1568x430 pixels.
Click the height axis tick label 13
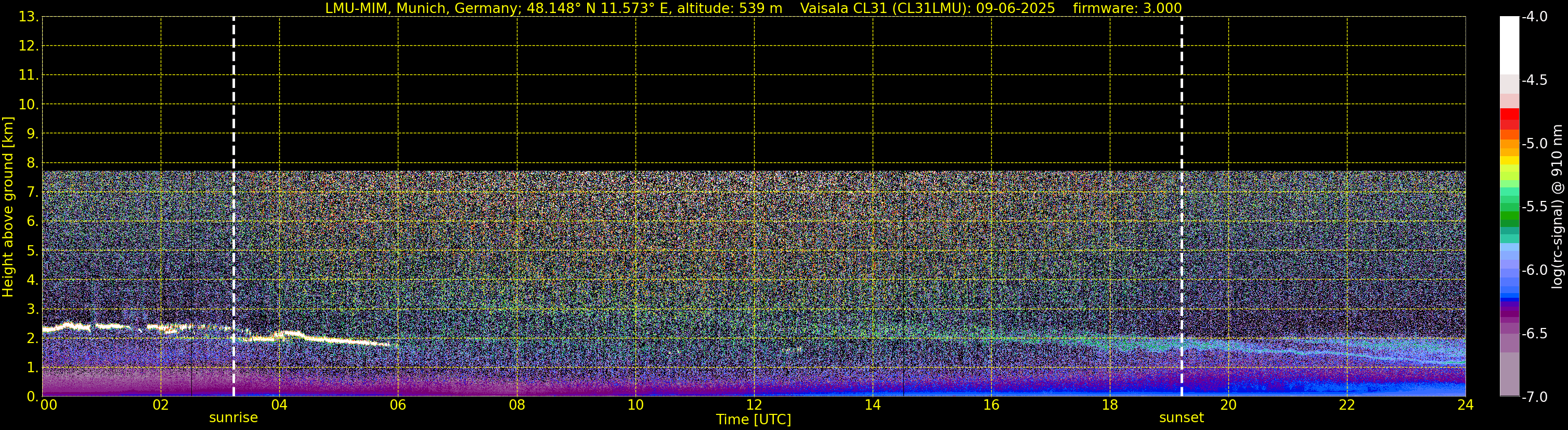pyautogui.click(x=29, y=17)
